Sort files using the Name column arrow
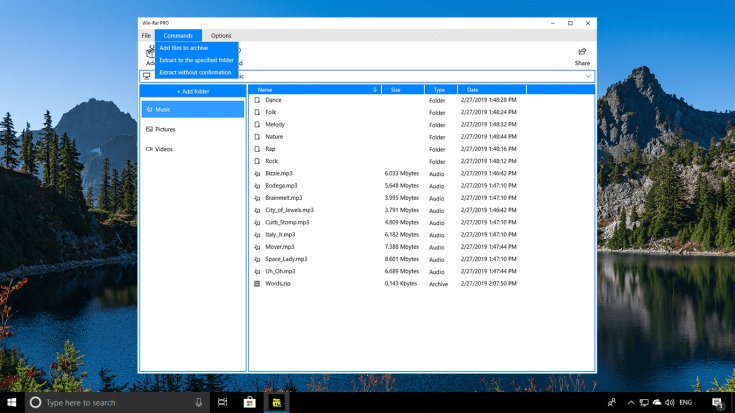Viewport: 735px width, 413px height. (x=375, y=90)
